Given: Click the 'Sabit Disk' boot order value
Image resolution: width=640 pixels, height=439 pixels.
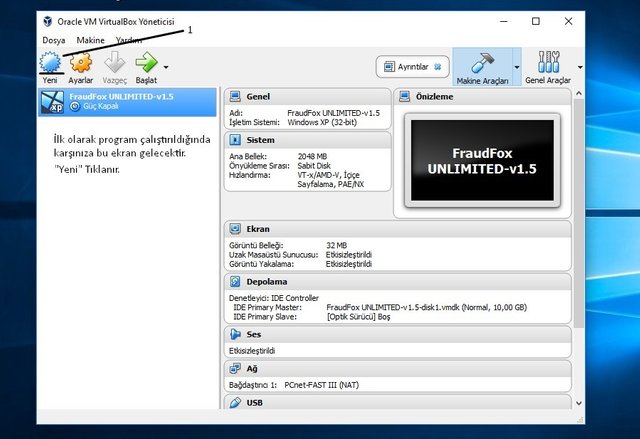Looking at the screenshot, I should [314, 166].
